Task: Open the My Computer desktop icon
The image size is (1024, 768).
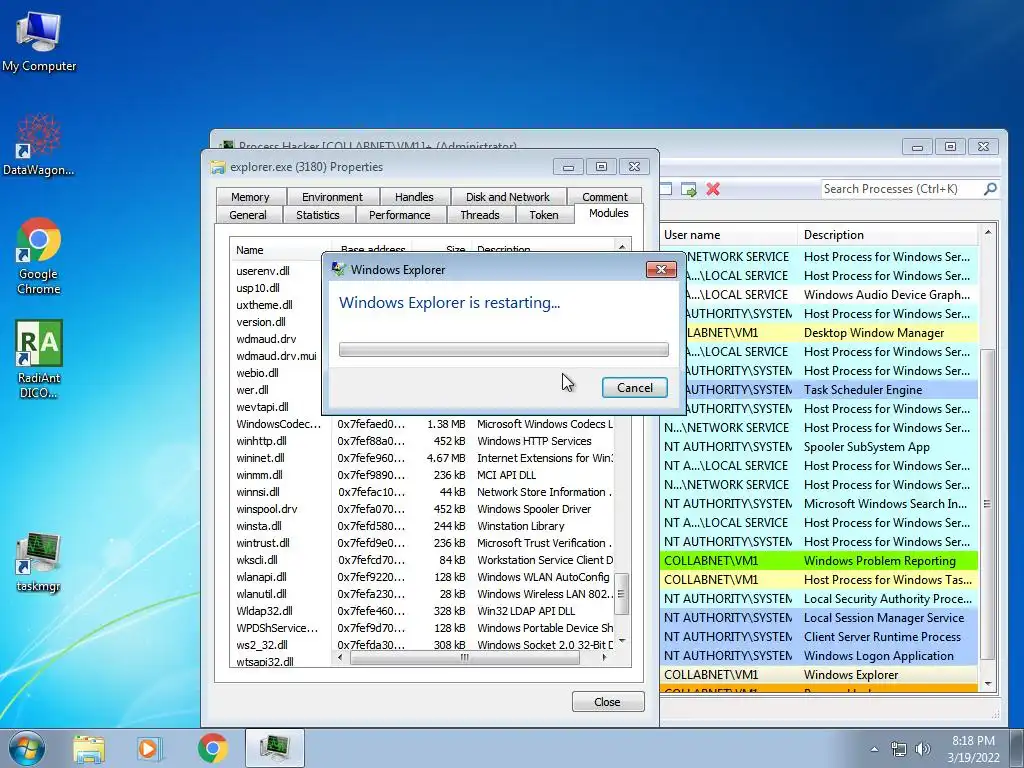Action: [39, 42]
